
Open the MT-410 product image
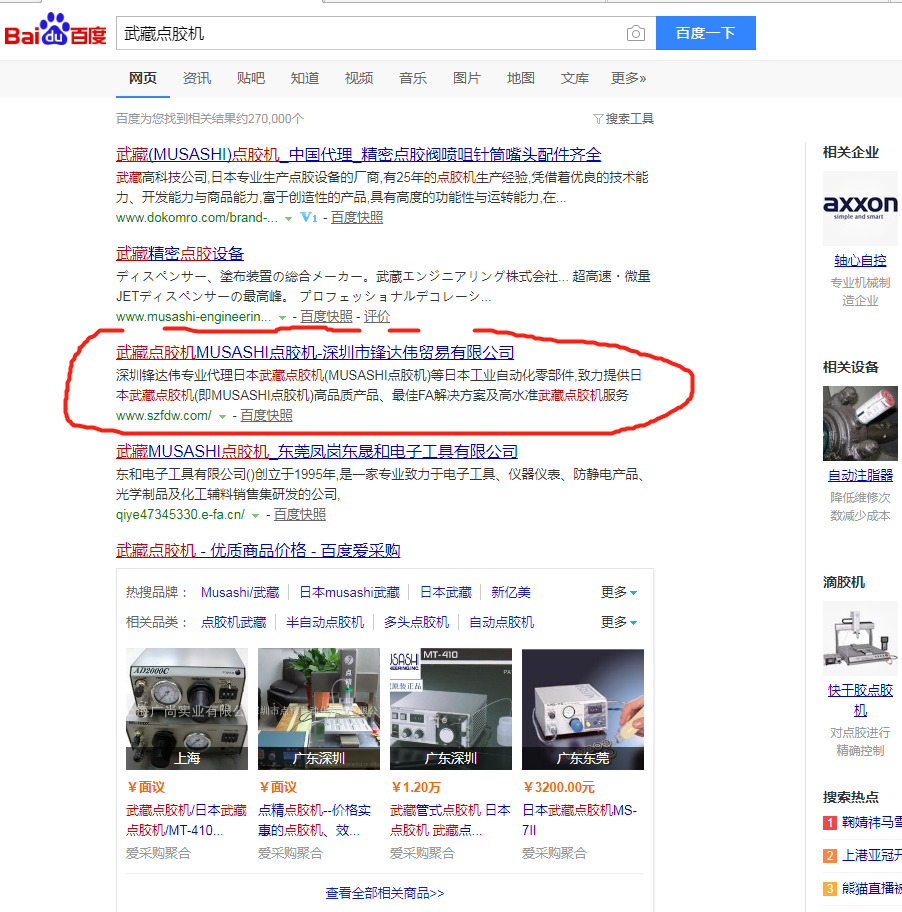point(451,709)
